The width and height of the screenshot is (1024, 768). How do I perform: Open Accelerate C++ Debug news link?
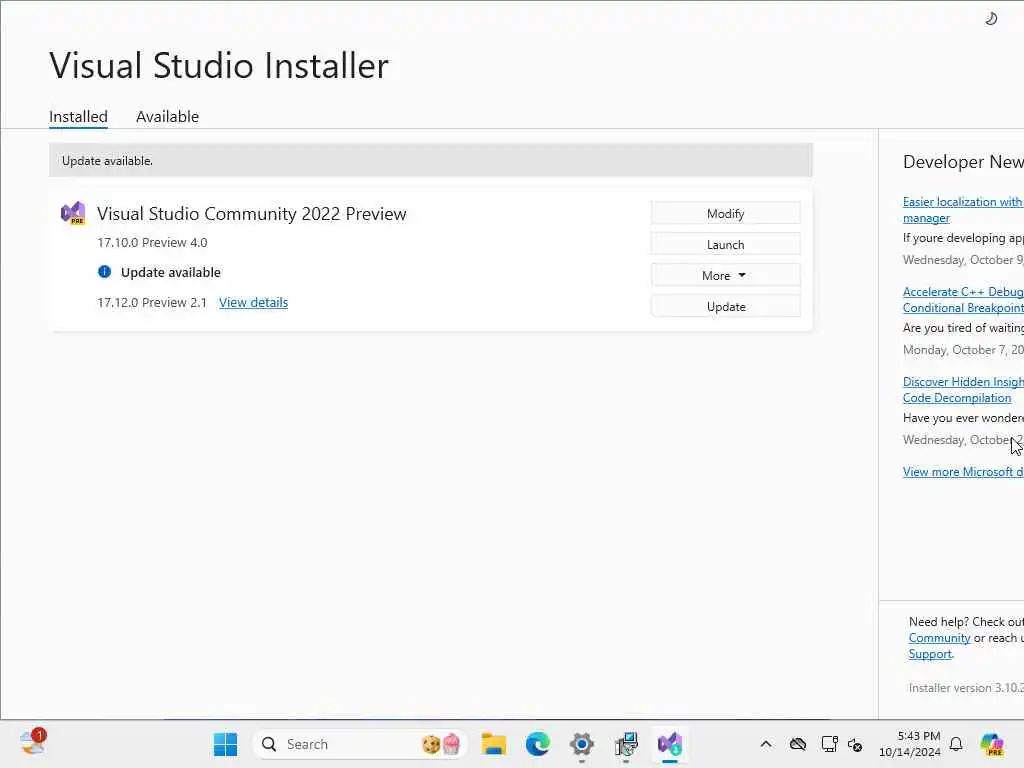click(x=963, y=300)
